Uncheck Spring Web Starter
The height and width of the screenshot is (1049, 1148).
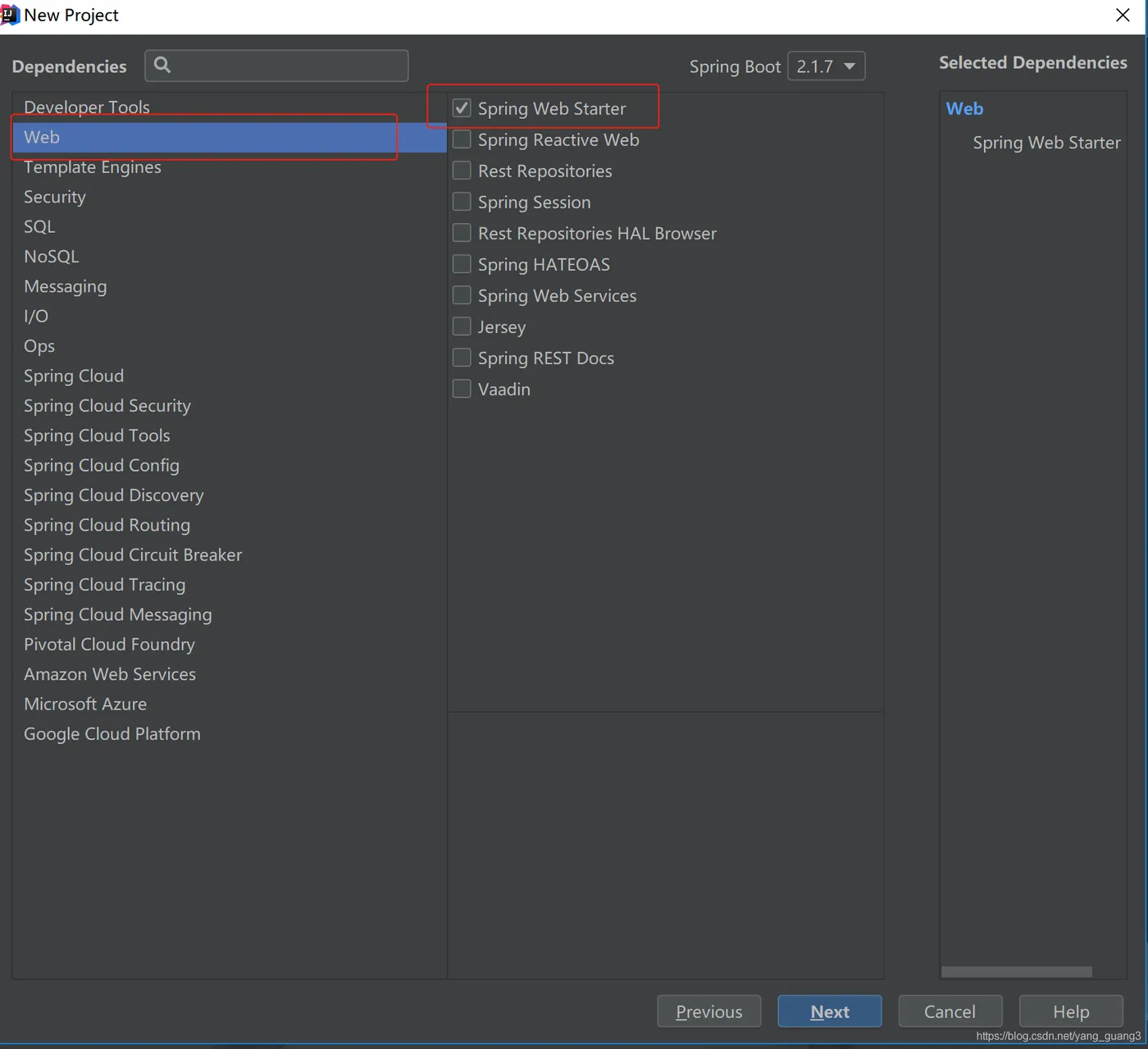tap(462, 108)
